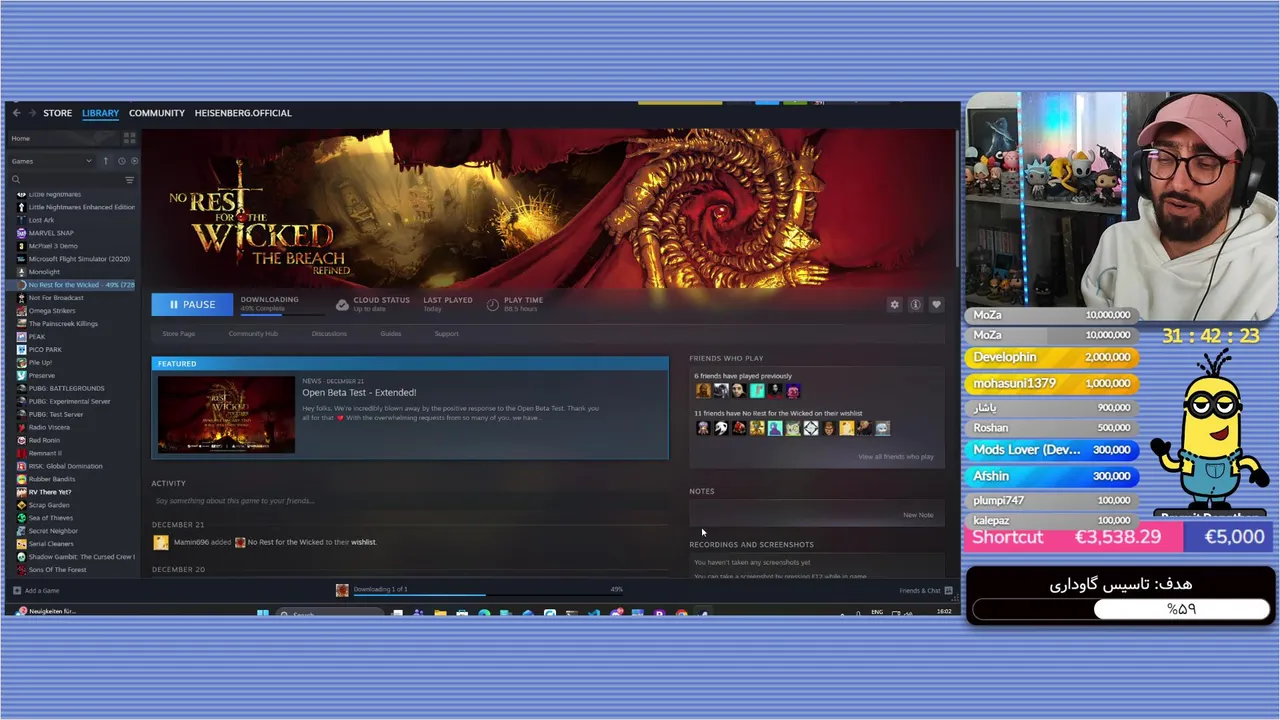Expand the Games filter dropdown
Image resolution: width=1280 pixels, height=720 pixels.
point(52,161)
